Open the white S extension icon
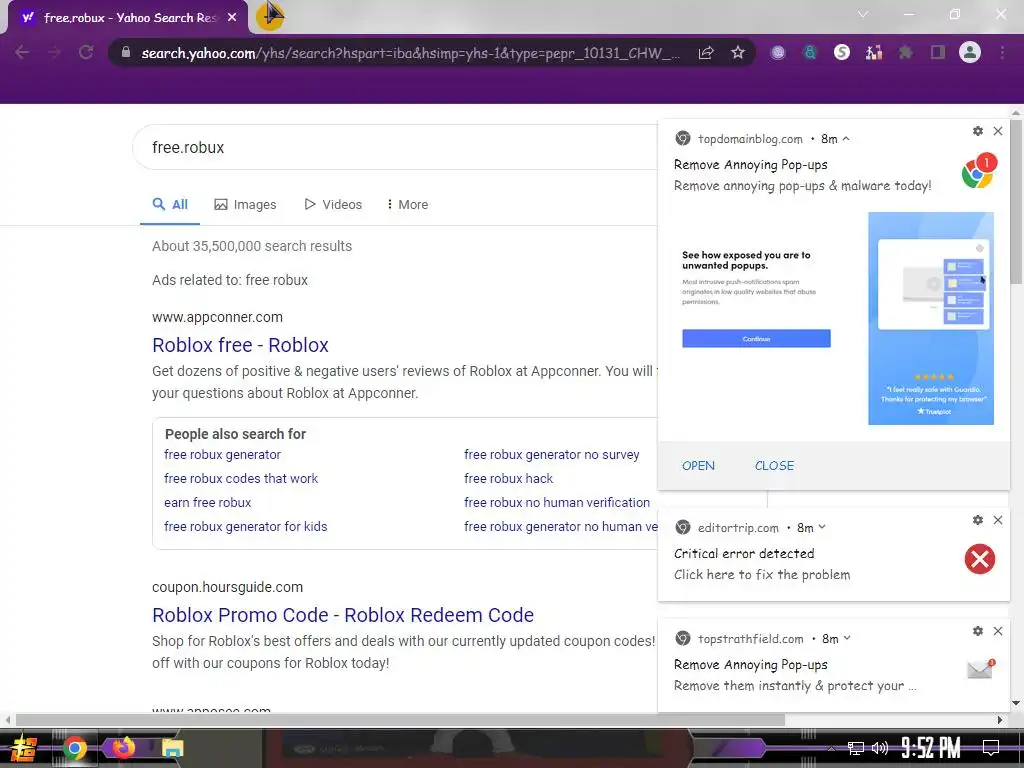The image size is (1024, 768). (x=842, y=52)
